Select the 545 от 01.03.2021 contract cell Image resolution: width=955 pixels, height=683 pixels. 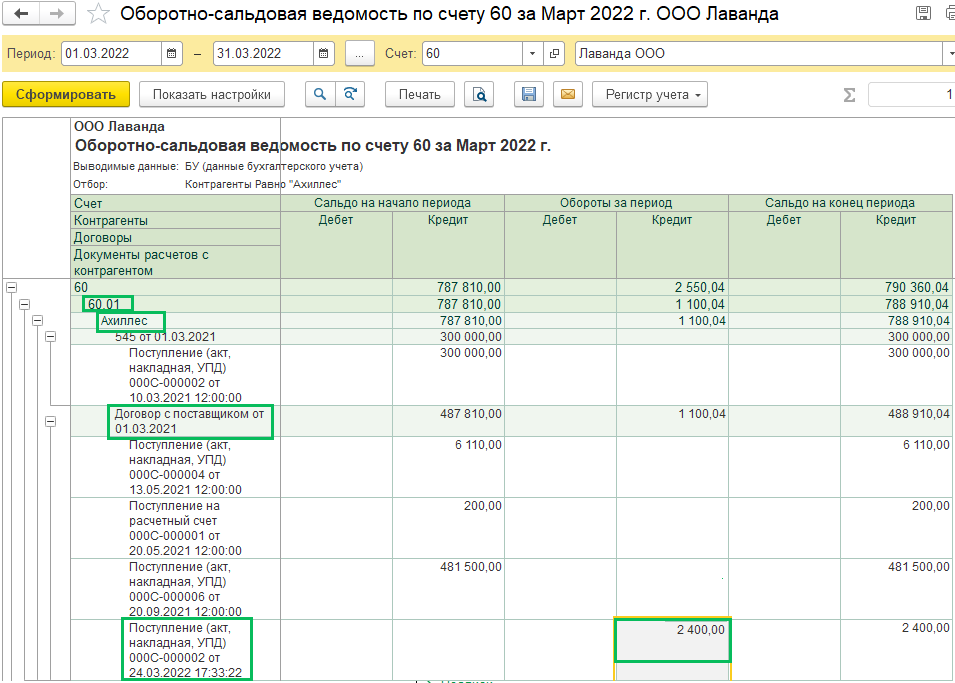pyautogui.click(x=175, y=337)
